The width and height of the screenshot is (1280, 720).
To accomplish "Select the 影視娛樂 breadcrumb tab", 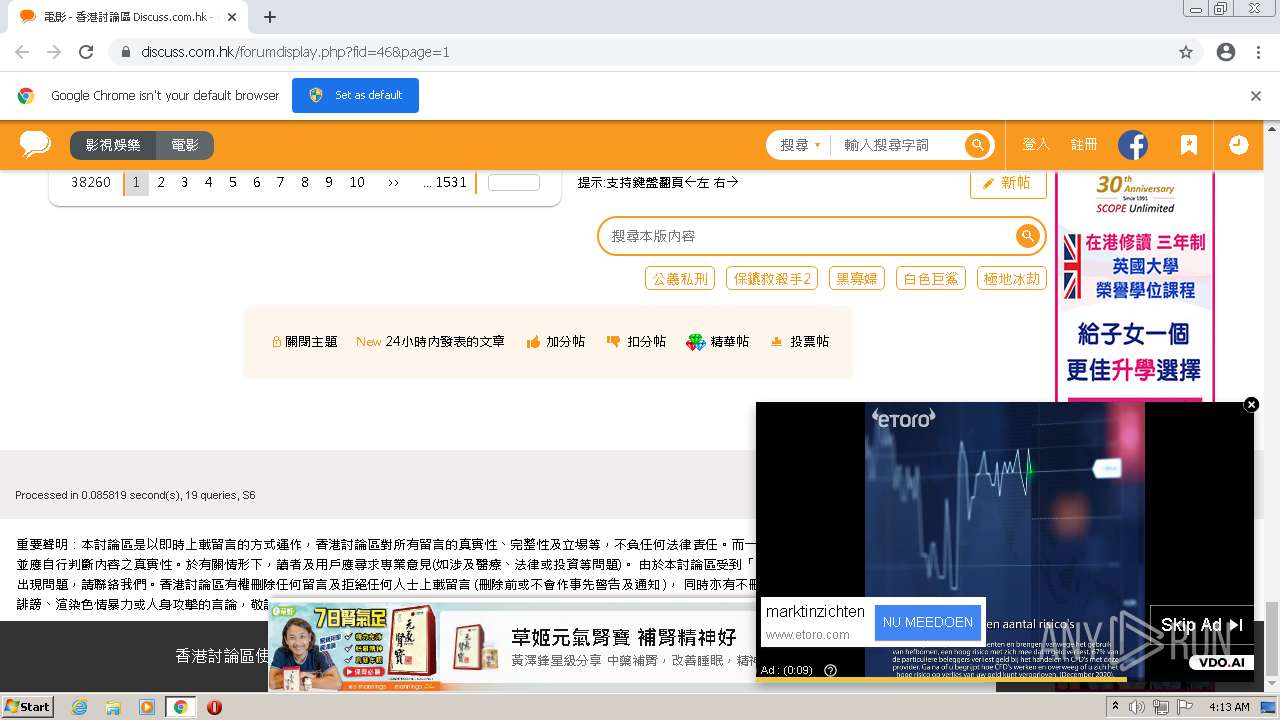I will click(113, 145).
